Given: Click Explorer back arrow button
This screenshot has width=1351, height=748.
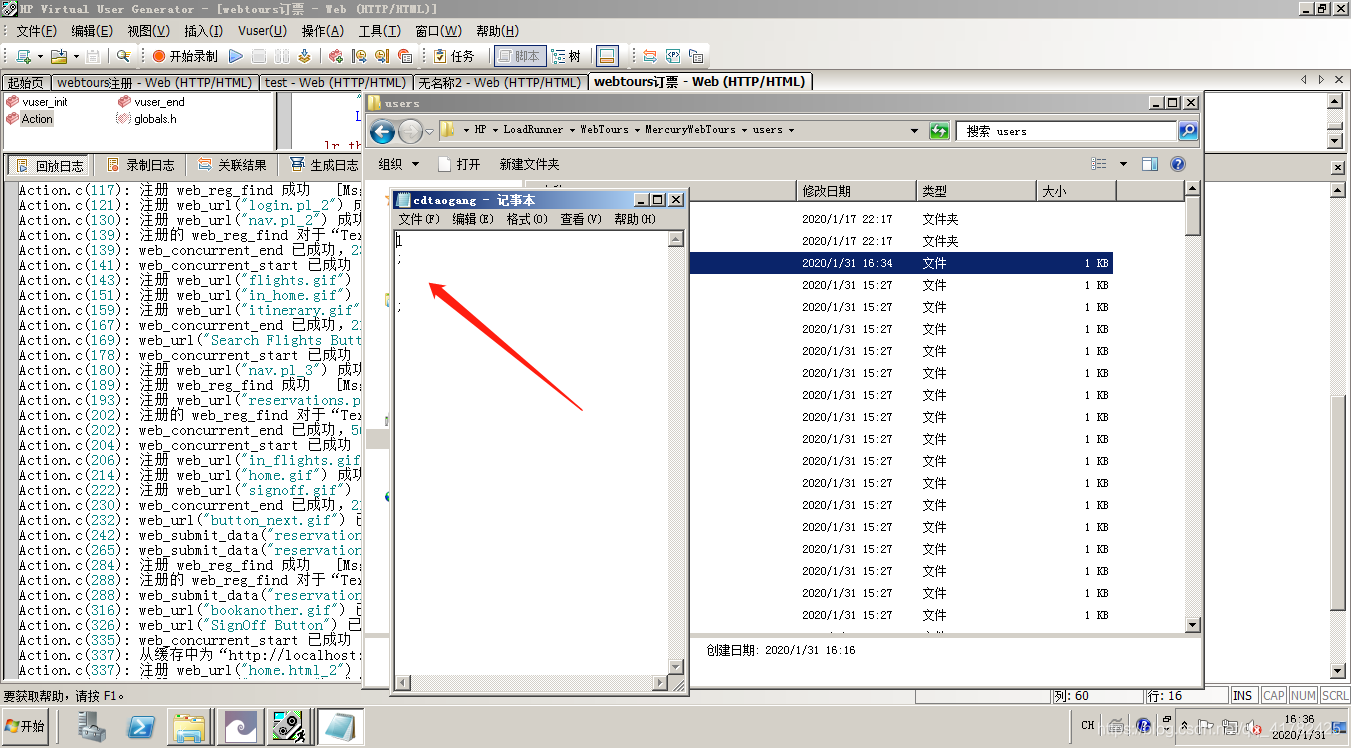Looking at the screenshot, I should (382, 131).
